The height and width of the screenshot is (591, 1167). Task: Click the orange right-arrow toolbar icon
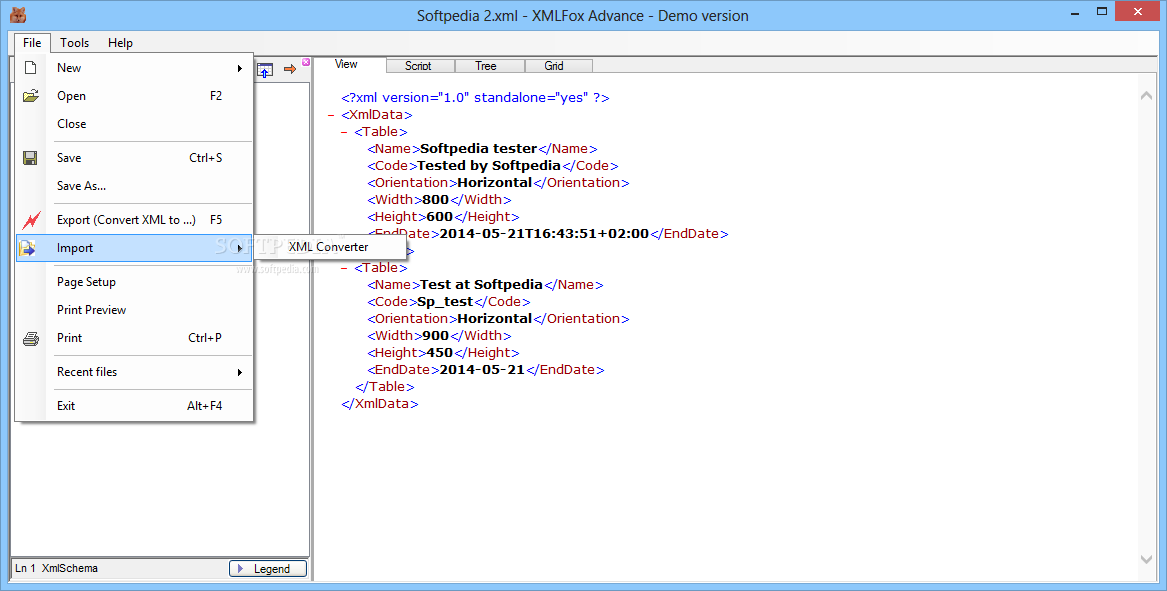290,69
